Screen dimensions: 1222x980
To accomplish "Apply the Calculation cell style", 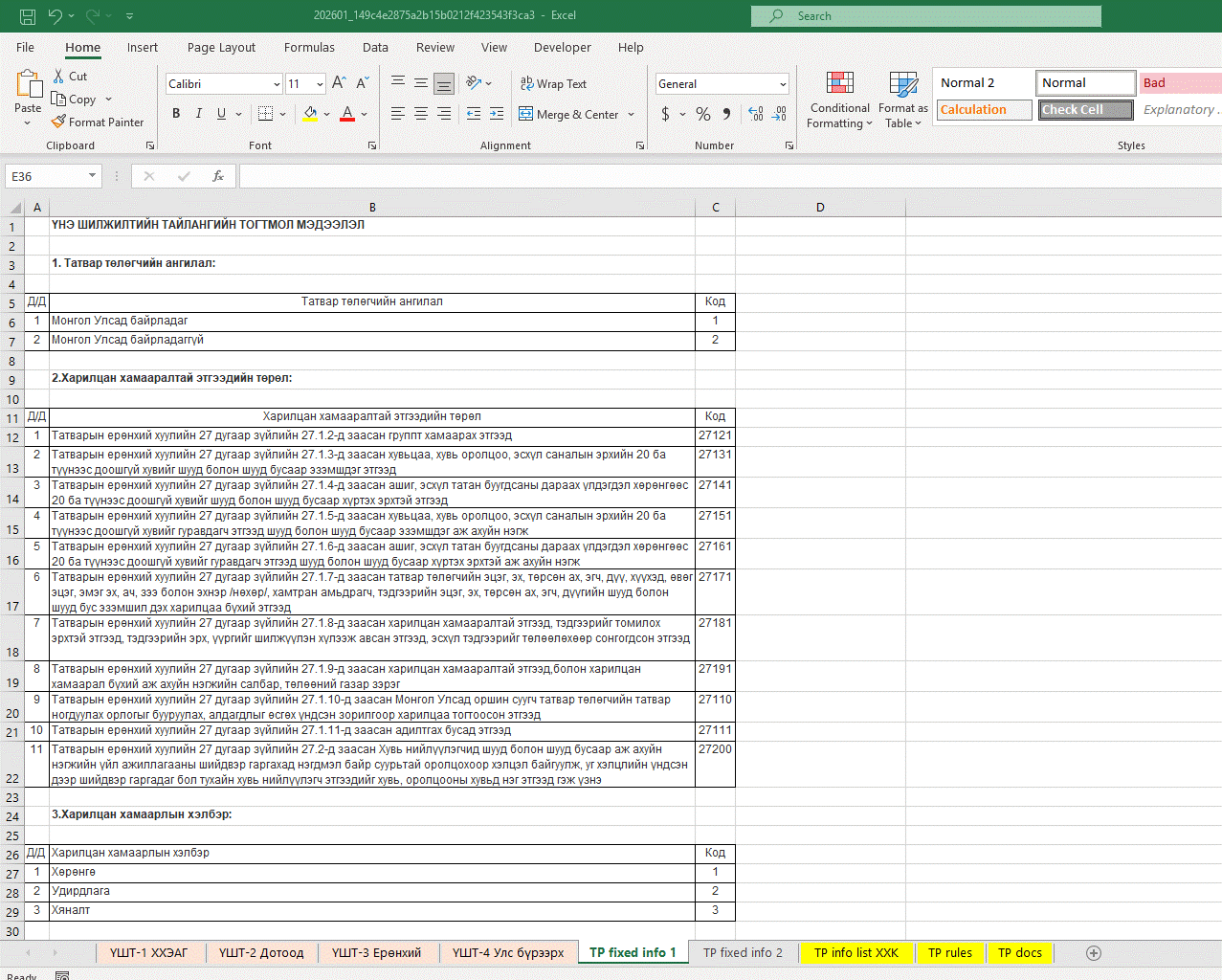I will [x=983, y=110].
